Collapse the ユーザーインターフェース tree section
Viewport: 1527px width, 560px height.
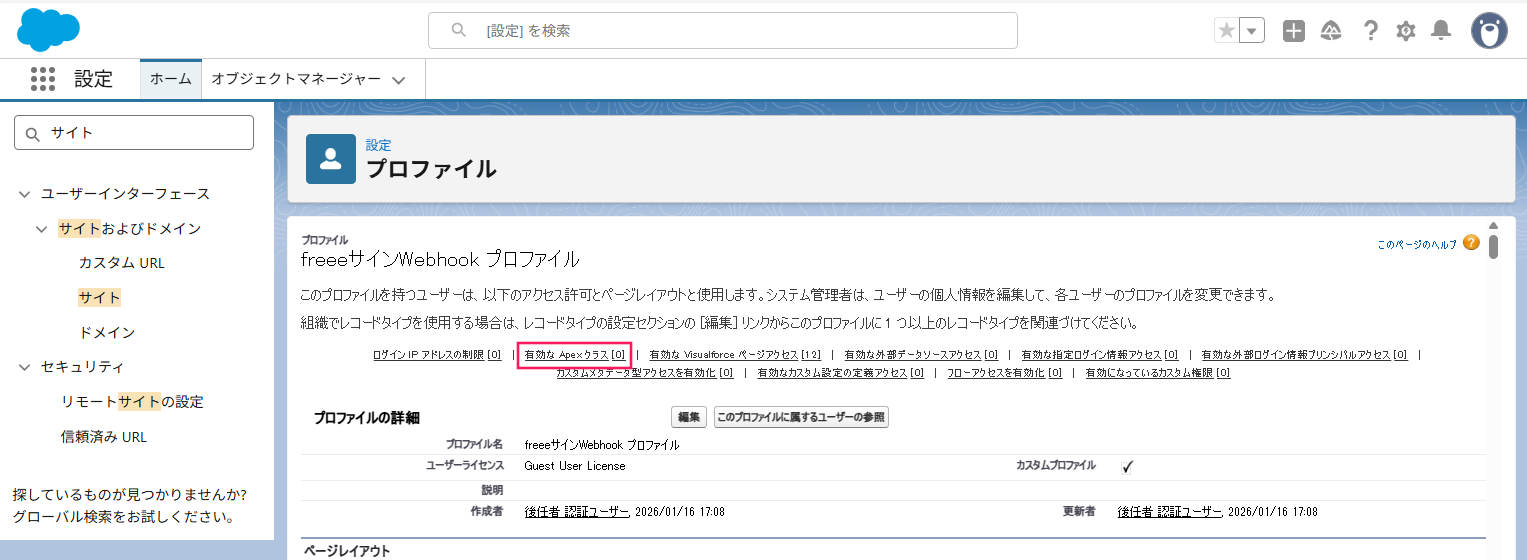(25, 194)
